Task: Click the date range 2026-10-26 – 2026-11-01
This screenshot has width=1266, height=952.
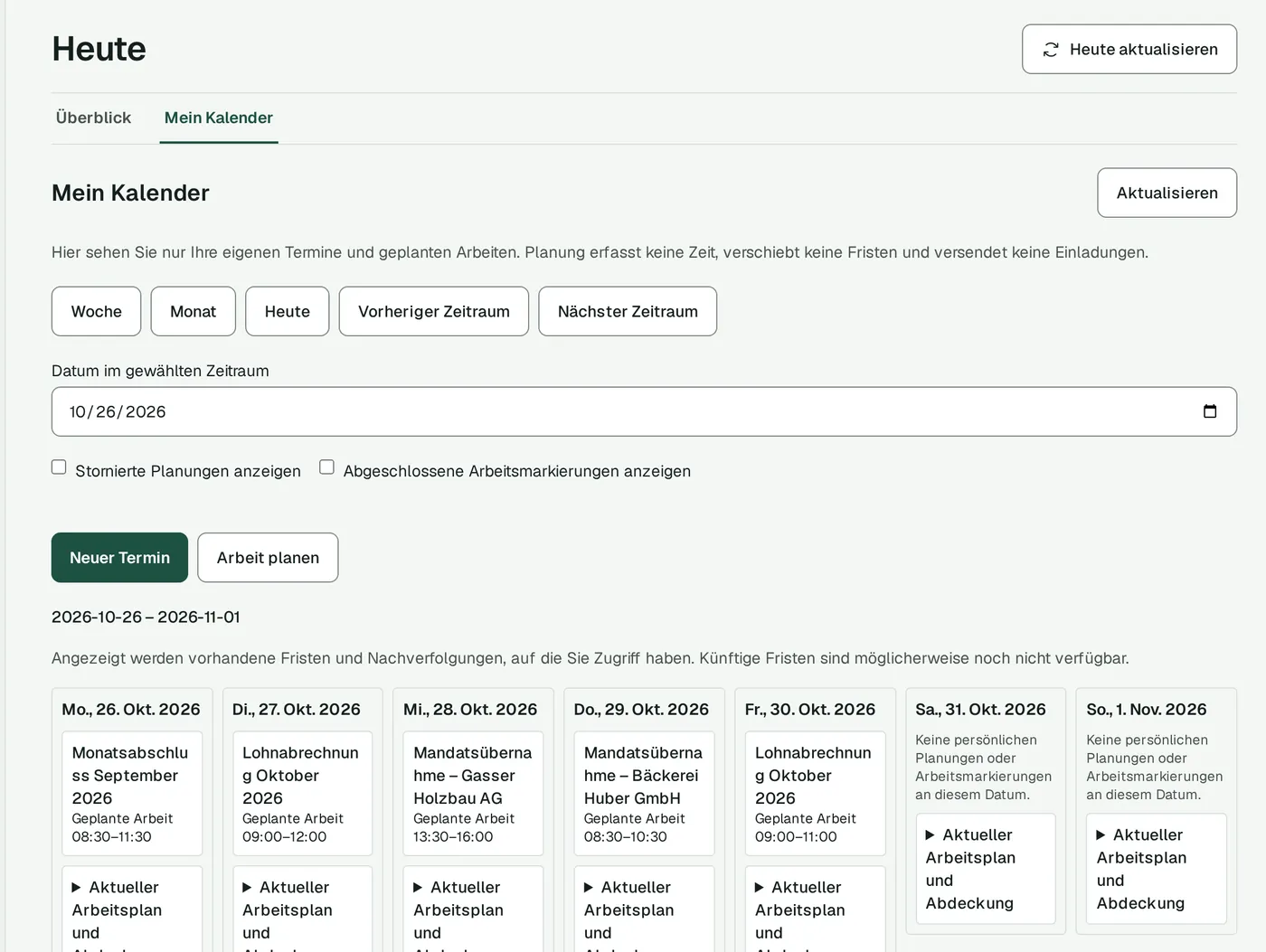Action: pyautogui.click(x=146, y=617)
